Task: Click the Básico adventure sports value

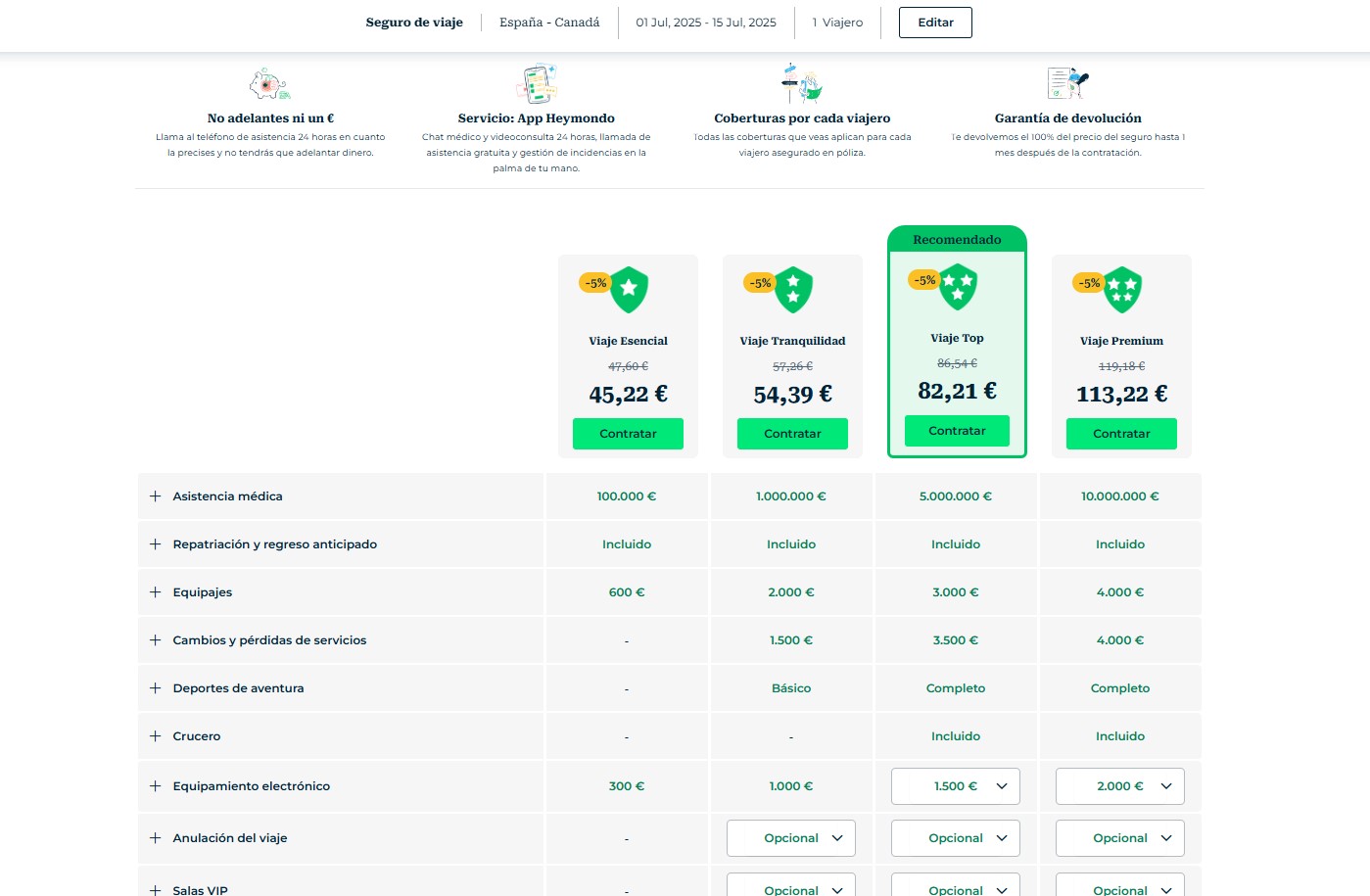Action: coord(791,688)
